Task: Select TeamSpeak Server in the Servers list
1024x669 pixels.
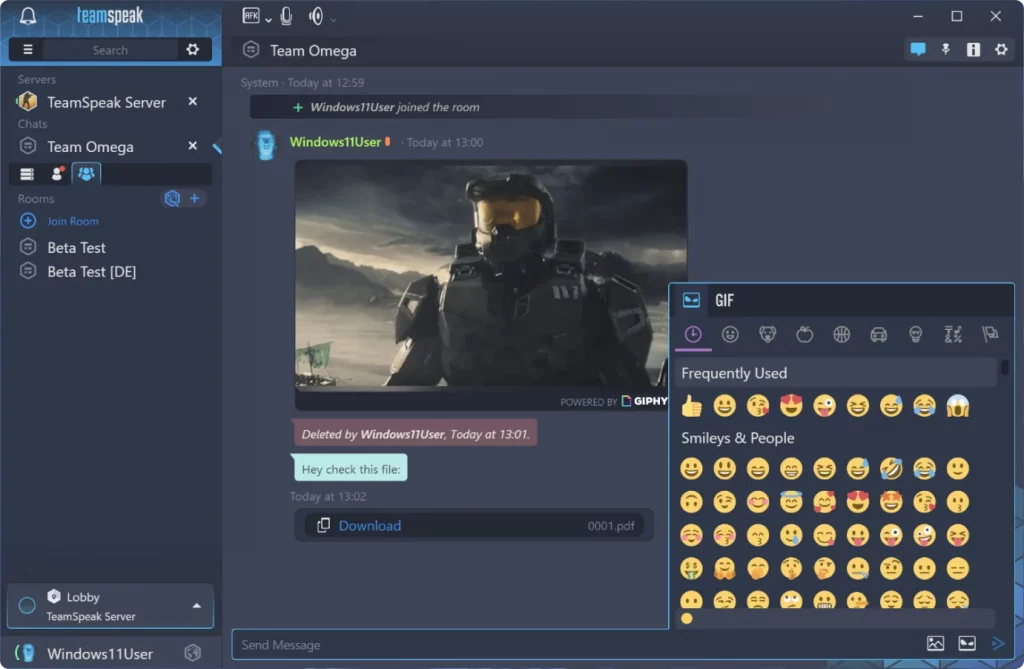Action: [x=106, y=102]
